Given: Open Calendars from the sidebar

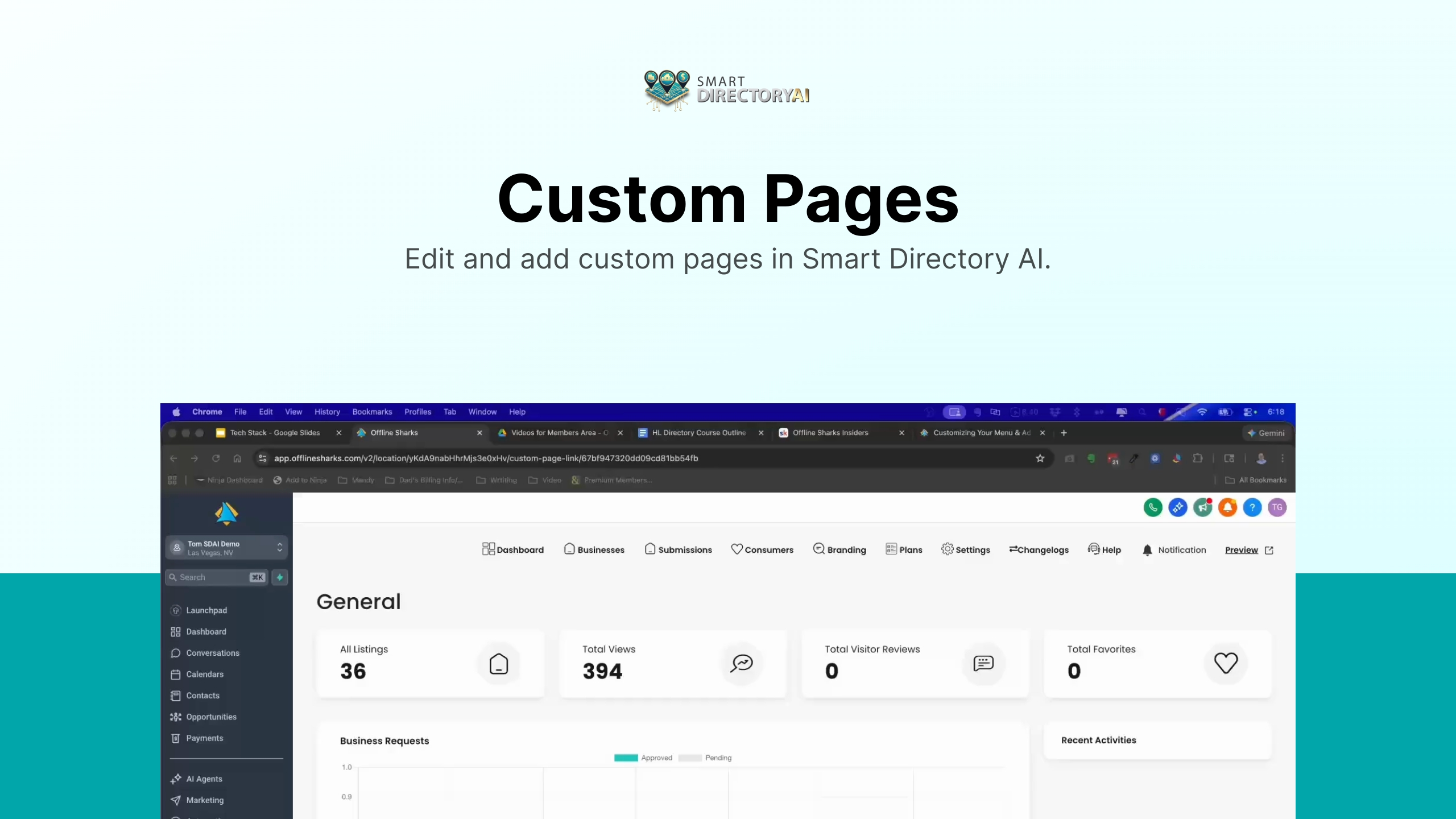Looking at the screenshot, I should pos(205,674).
